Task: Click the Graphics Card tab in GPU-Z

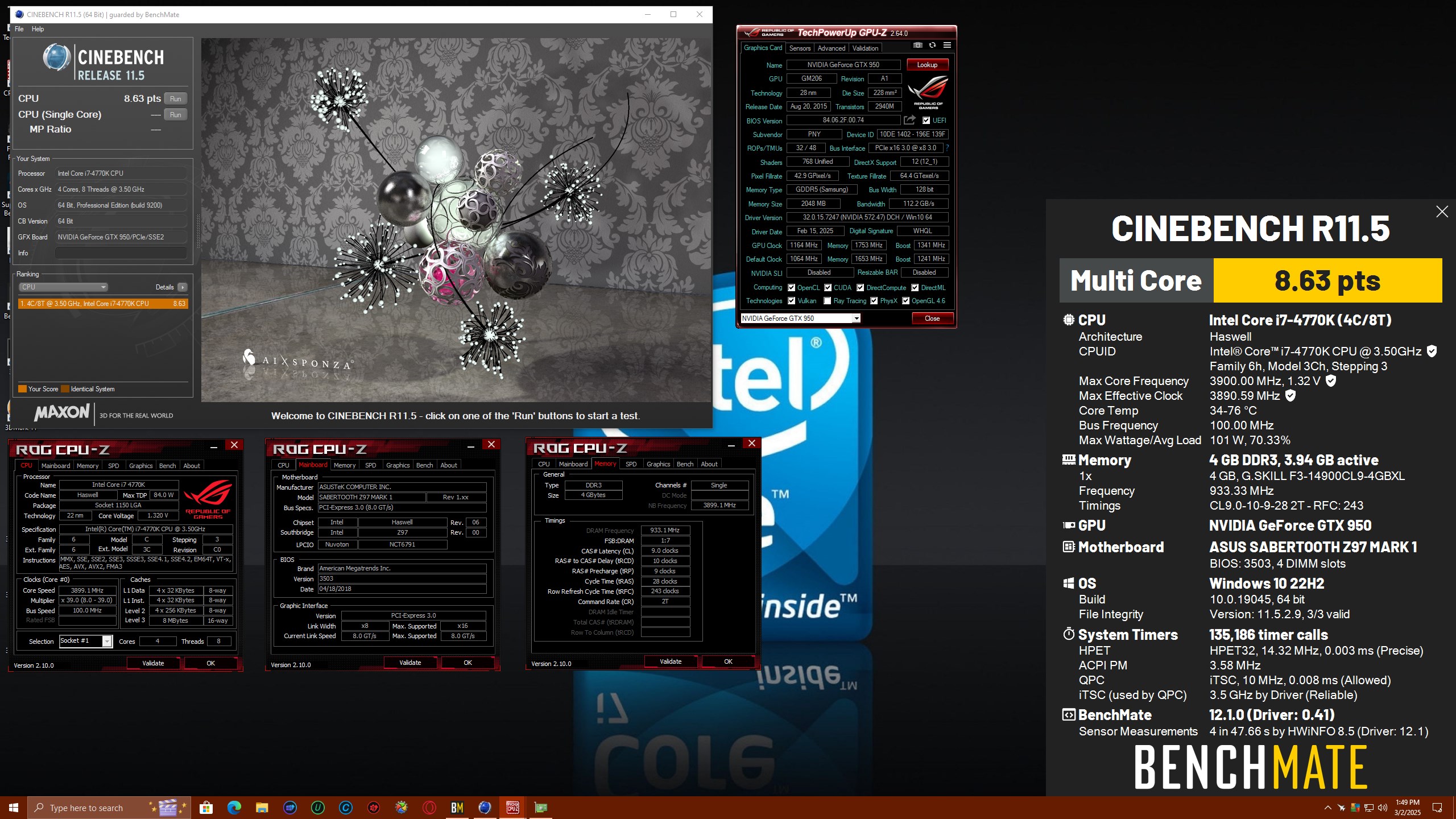Action: [763, 48]
